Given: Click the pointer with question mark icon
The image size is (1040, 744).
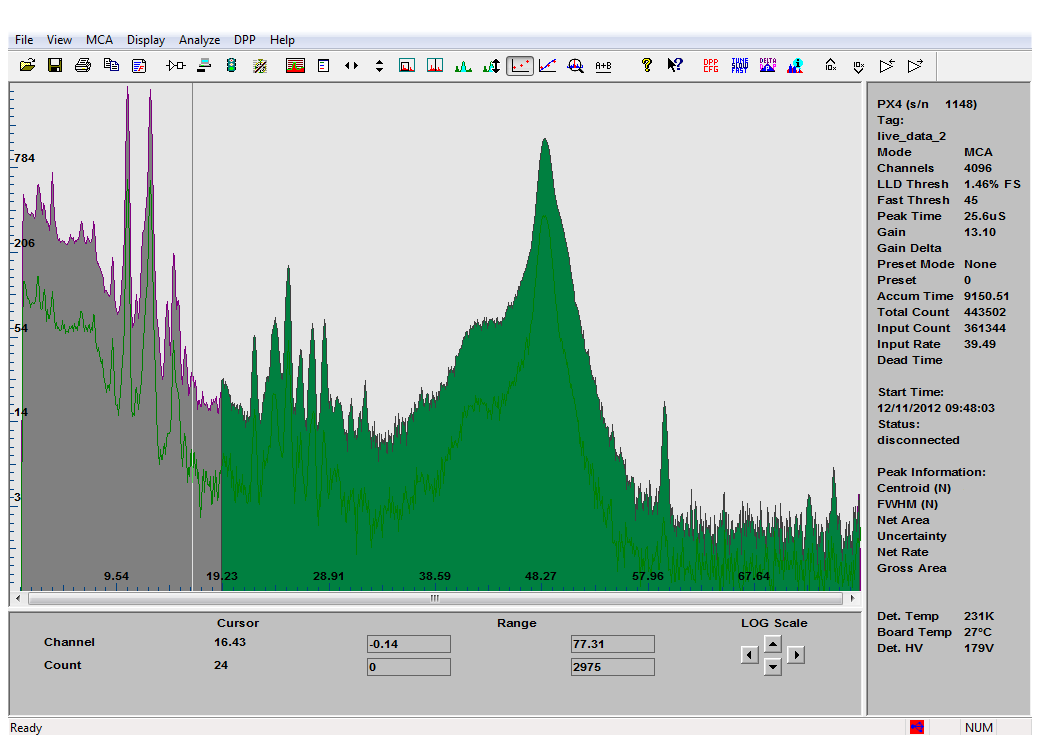Looking at the screenshot, I should [x=675, y=65].
